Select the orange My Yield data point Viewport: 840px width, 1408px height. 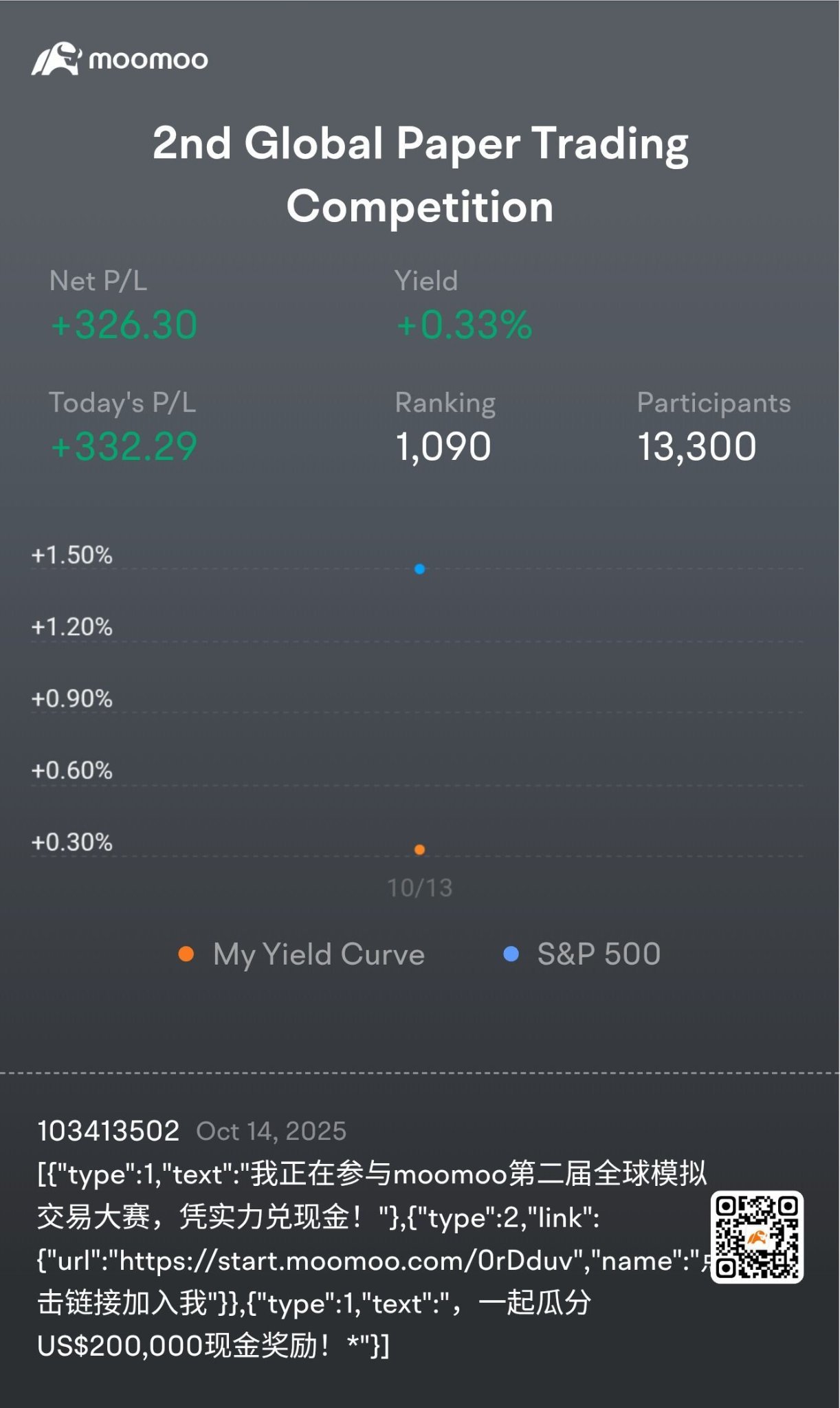[x=419, y=850]
